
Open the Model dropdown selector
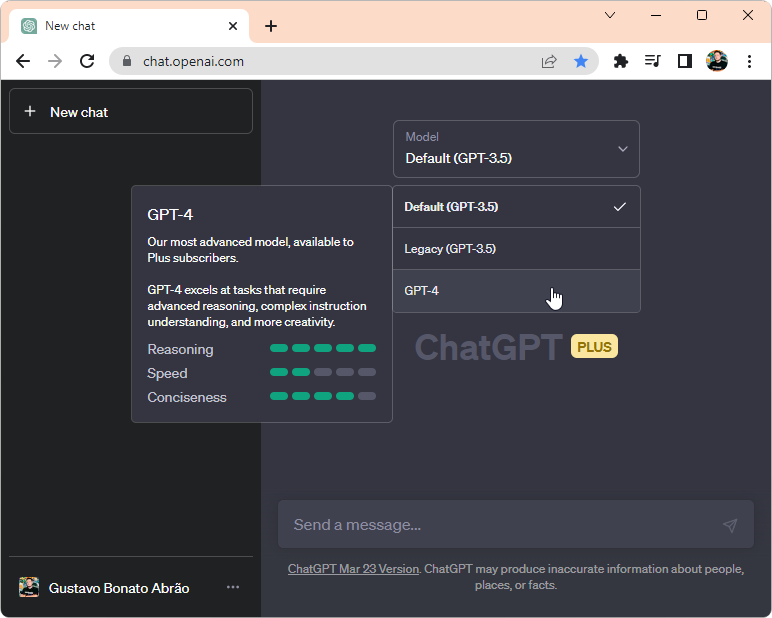coord(516,149)
